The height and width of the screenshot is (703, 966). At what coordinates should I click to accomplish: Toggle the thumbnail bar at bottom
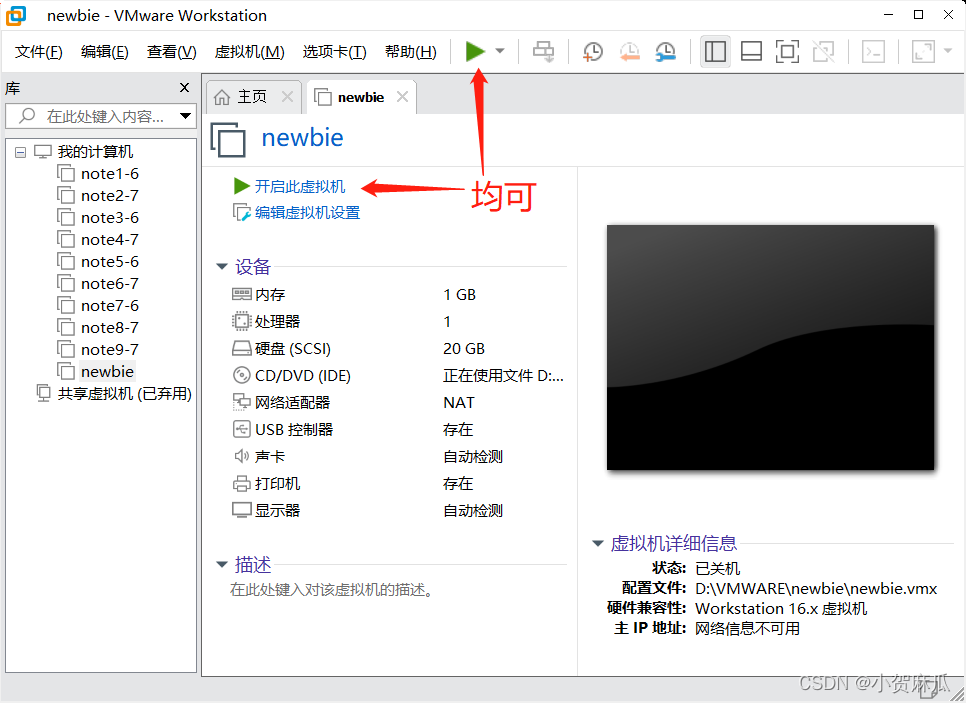coord(751,51)
